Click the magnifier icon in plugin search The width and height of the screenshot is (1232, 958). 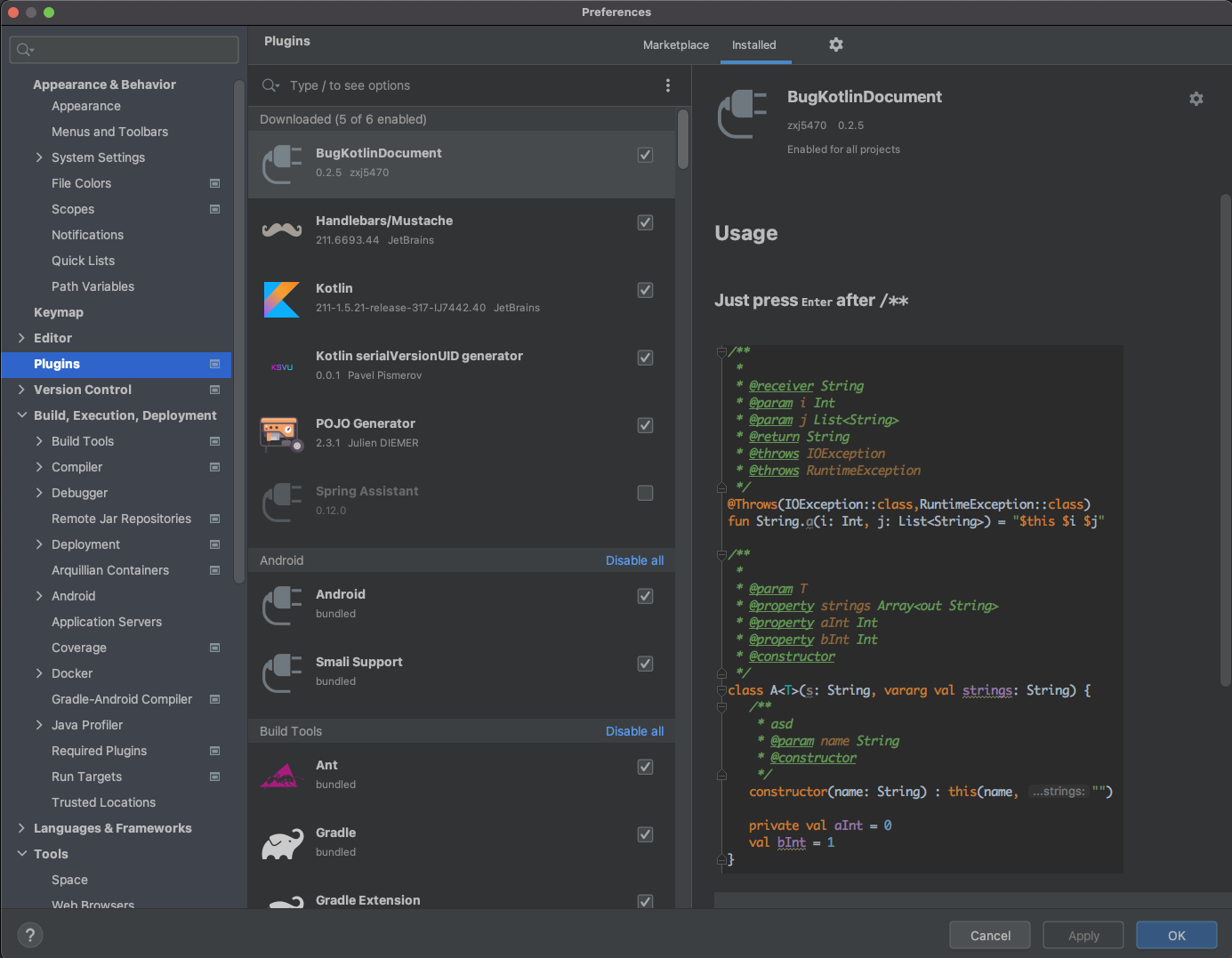(270, 85)
